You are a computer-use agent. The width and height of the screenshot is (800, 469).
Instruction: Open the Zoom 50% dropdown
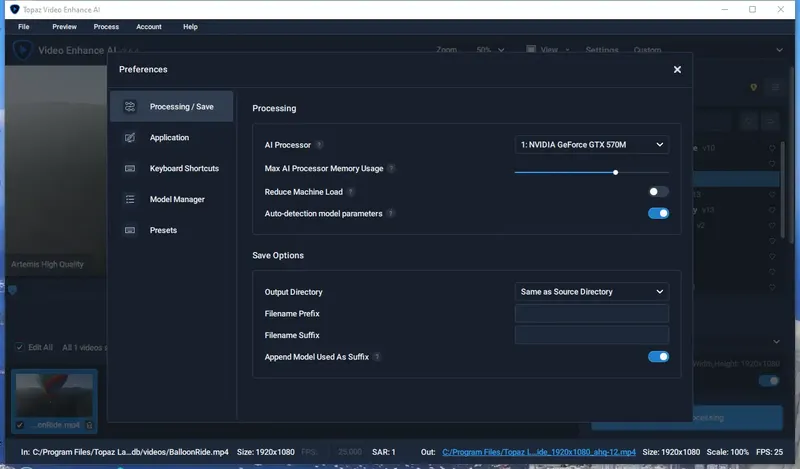[490, 50]
